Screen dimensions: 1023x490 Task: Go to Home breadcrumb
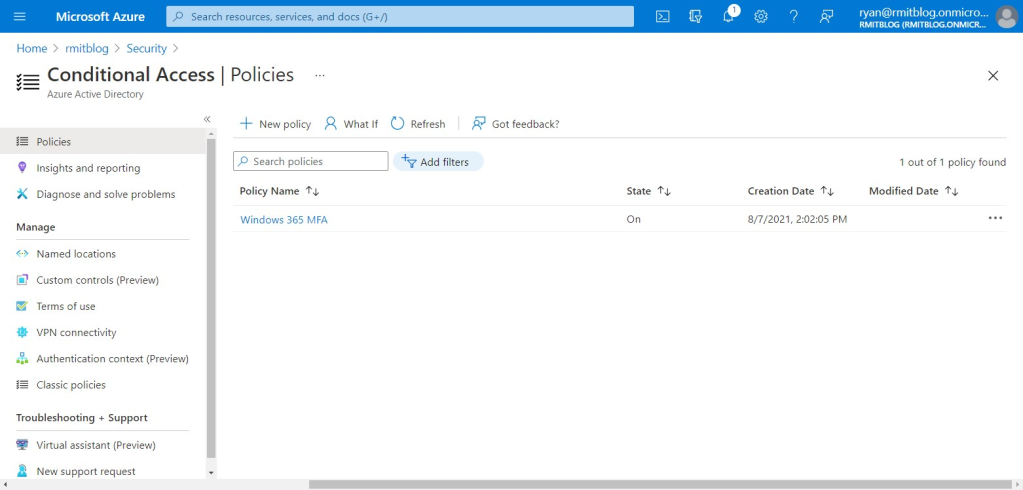pyautogui.click(x=31, y=48)
